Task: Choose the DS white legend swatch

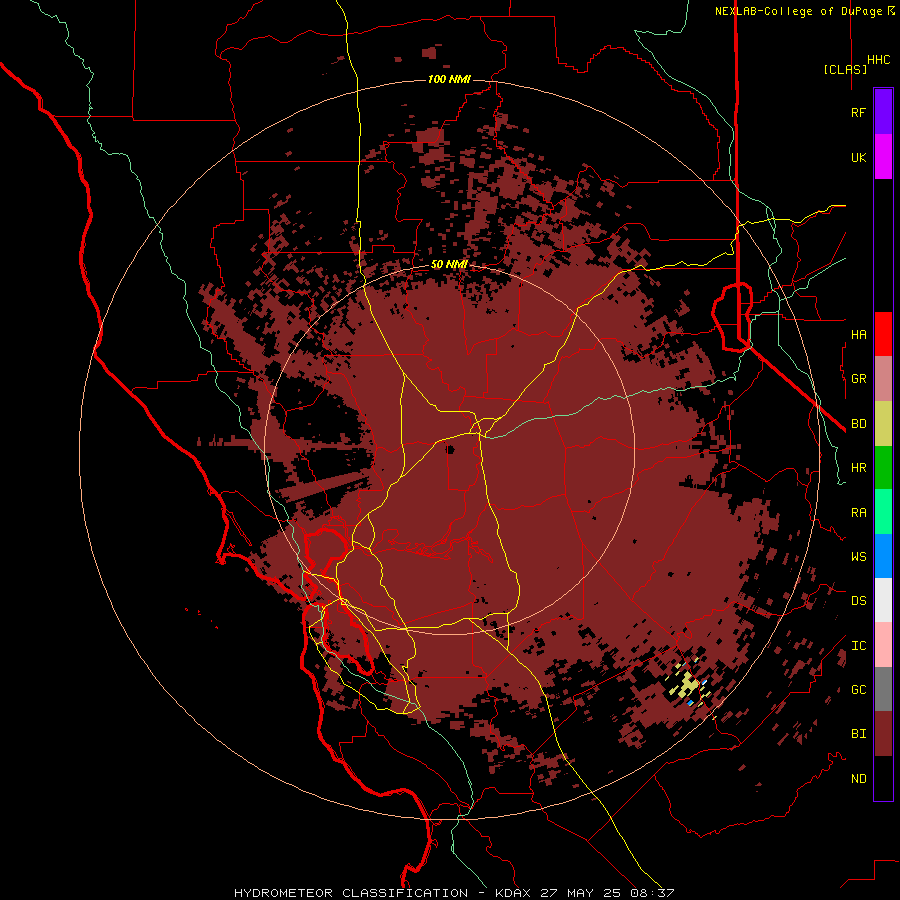Action: click(883, 600)
